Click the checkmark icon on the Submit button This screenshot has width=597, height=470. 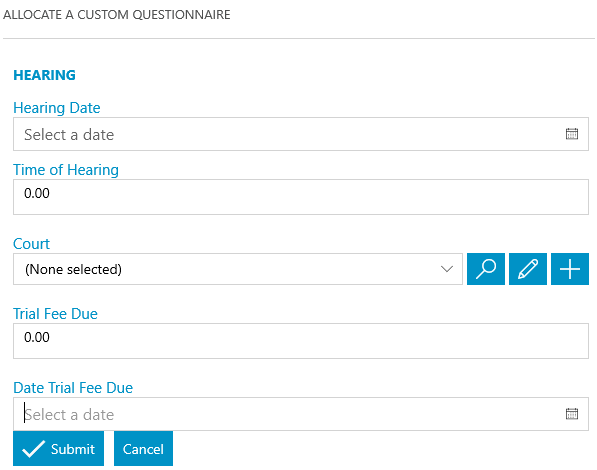pos(34,449)
